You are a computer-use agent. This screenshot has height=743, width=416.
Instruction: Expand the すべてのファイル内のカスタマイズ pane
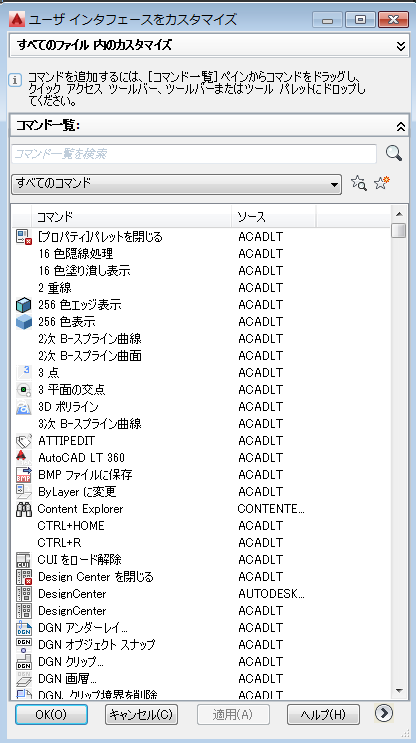click(401, 46)
